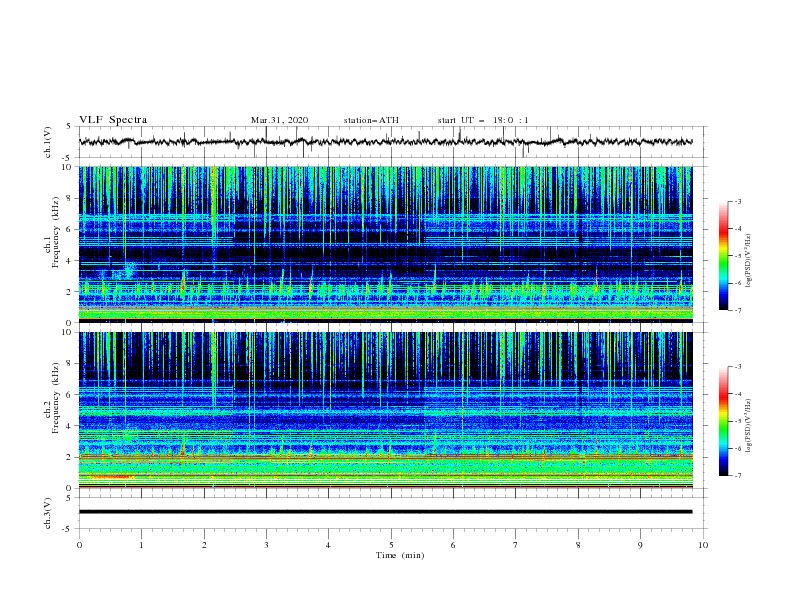This screenshot has width=792, height=612.
Task: Click the red emission streak near ch.2 bottom-left
Action: click(x=112, y=476)
